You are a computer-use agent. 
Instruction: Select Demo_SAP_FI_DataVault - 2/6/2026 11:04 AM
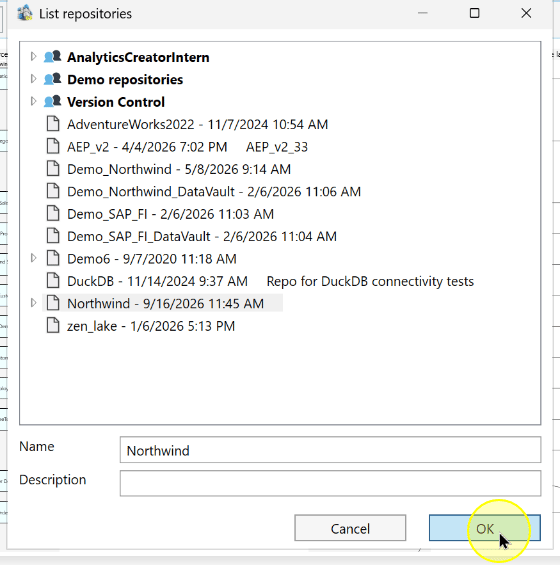coord(202,236)
